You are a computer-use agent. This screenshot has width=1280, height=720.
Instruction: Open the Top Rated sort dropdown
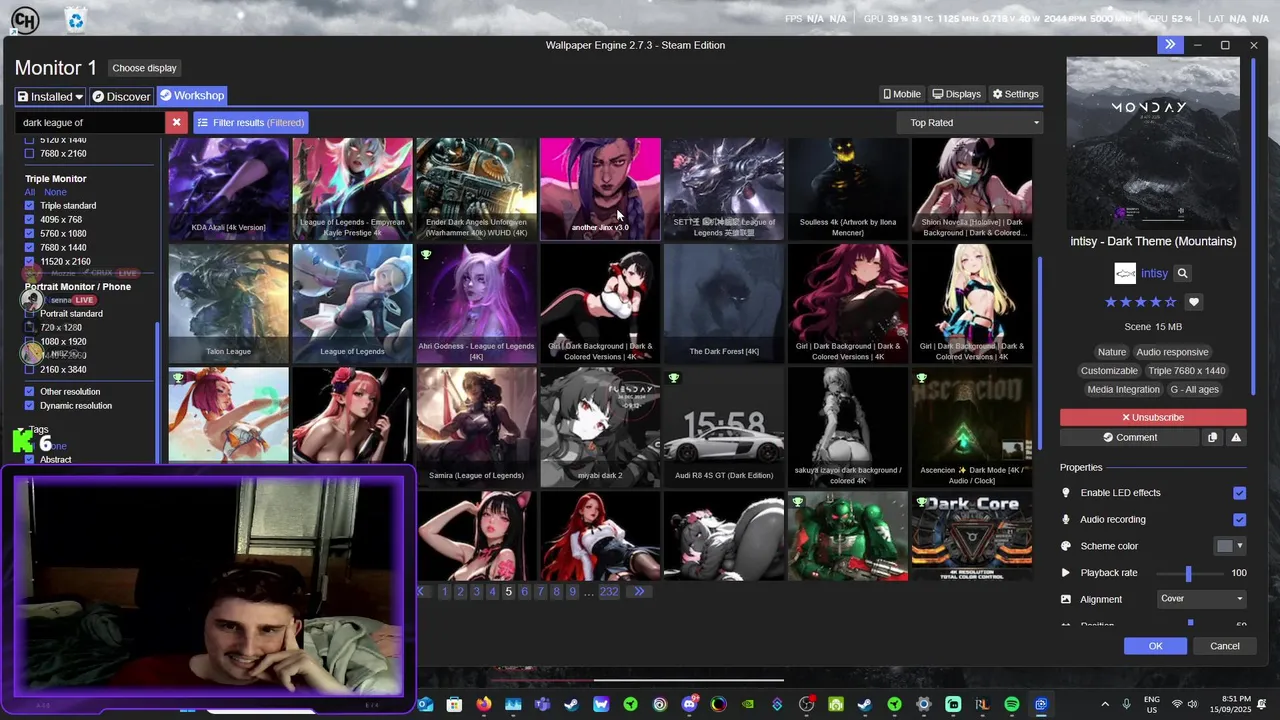[970, 123]
